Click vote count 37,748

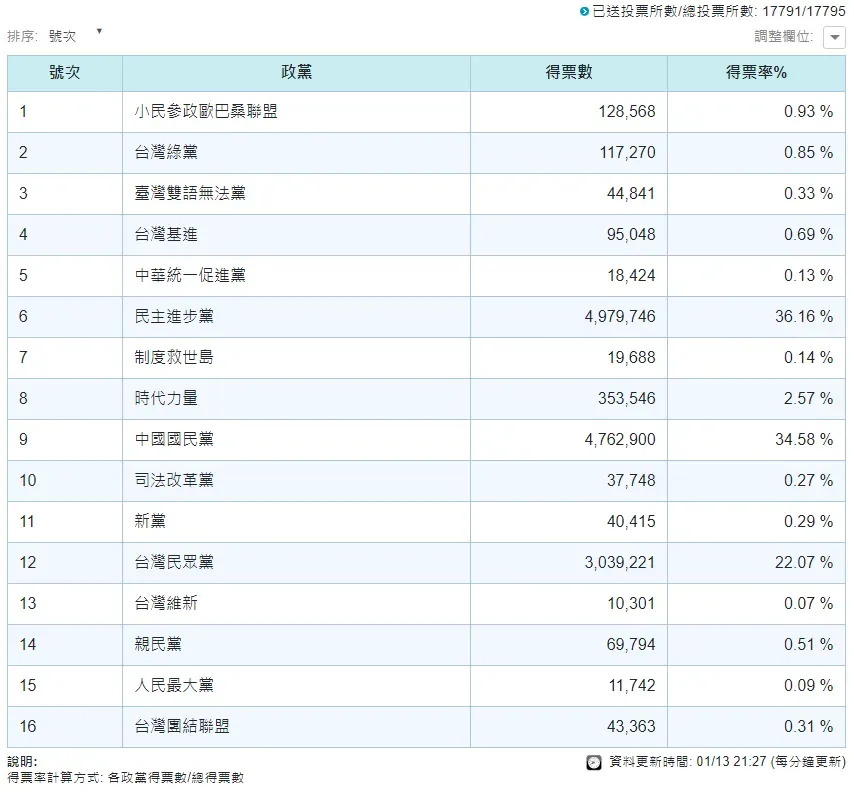click(631, 480)
